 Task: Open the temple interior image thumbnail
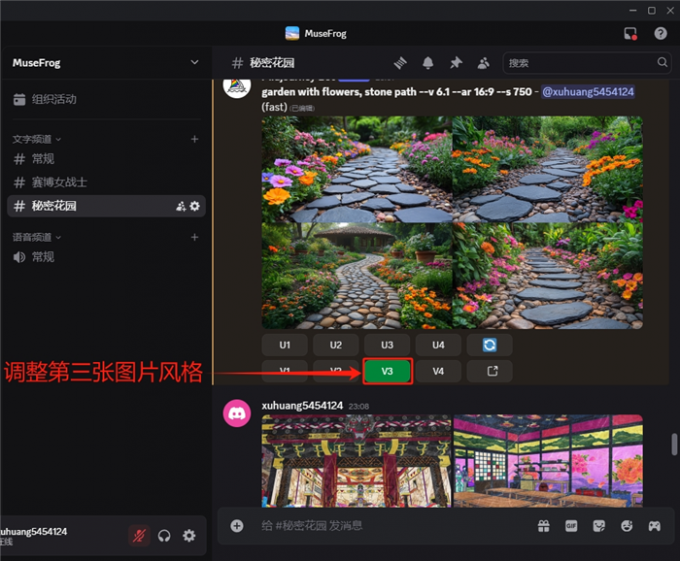coord(356,461)
